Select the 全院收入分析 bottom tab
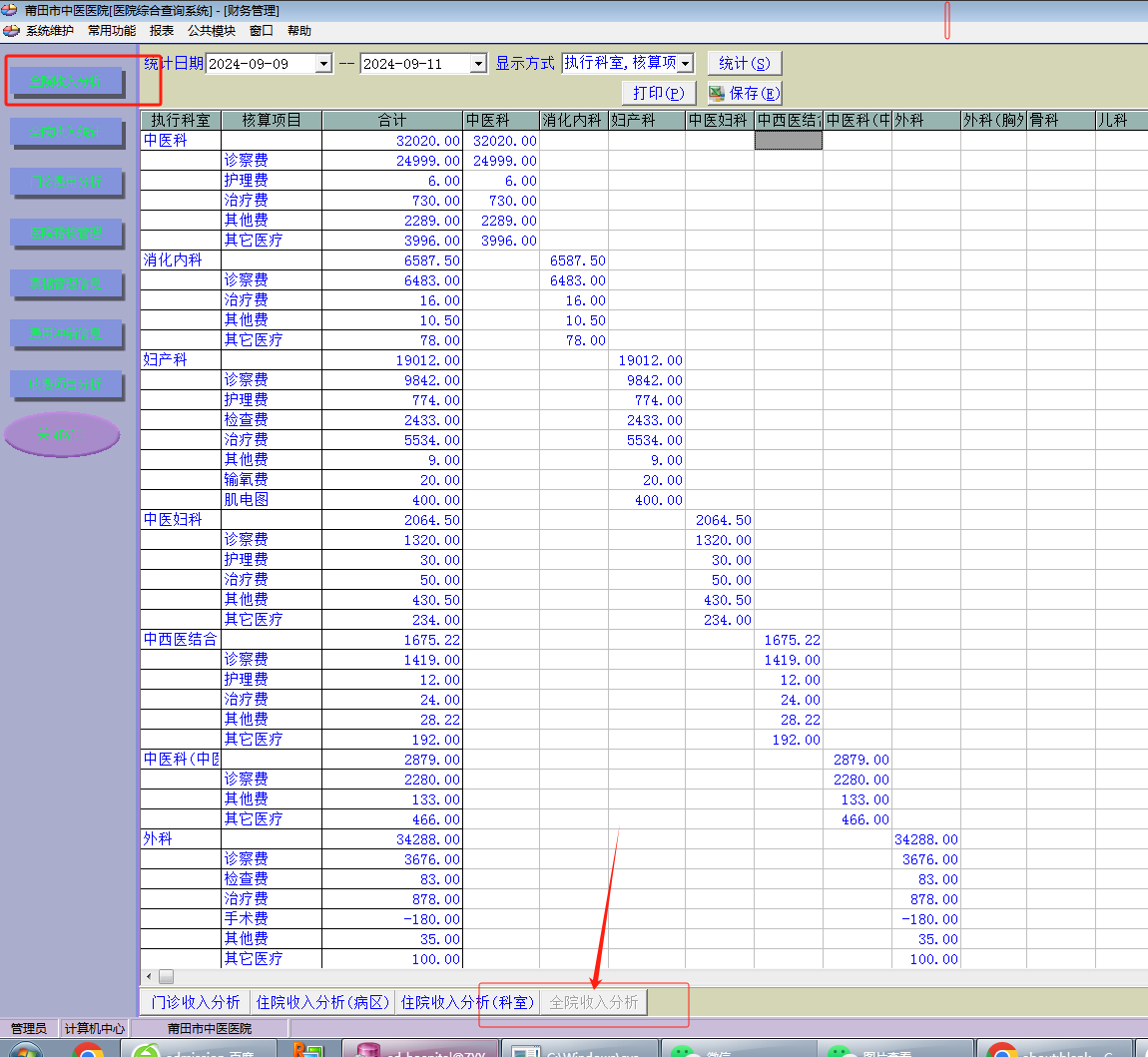This screenshot has height=1057, width=1148. coord(594,1002)
